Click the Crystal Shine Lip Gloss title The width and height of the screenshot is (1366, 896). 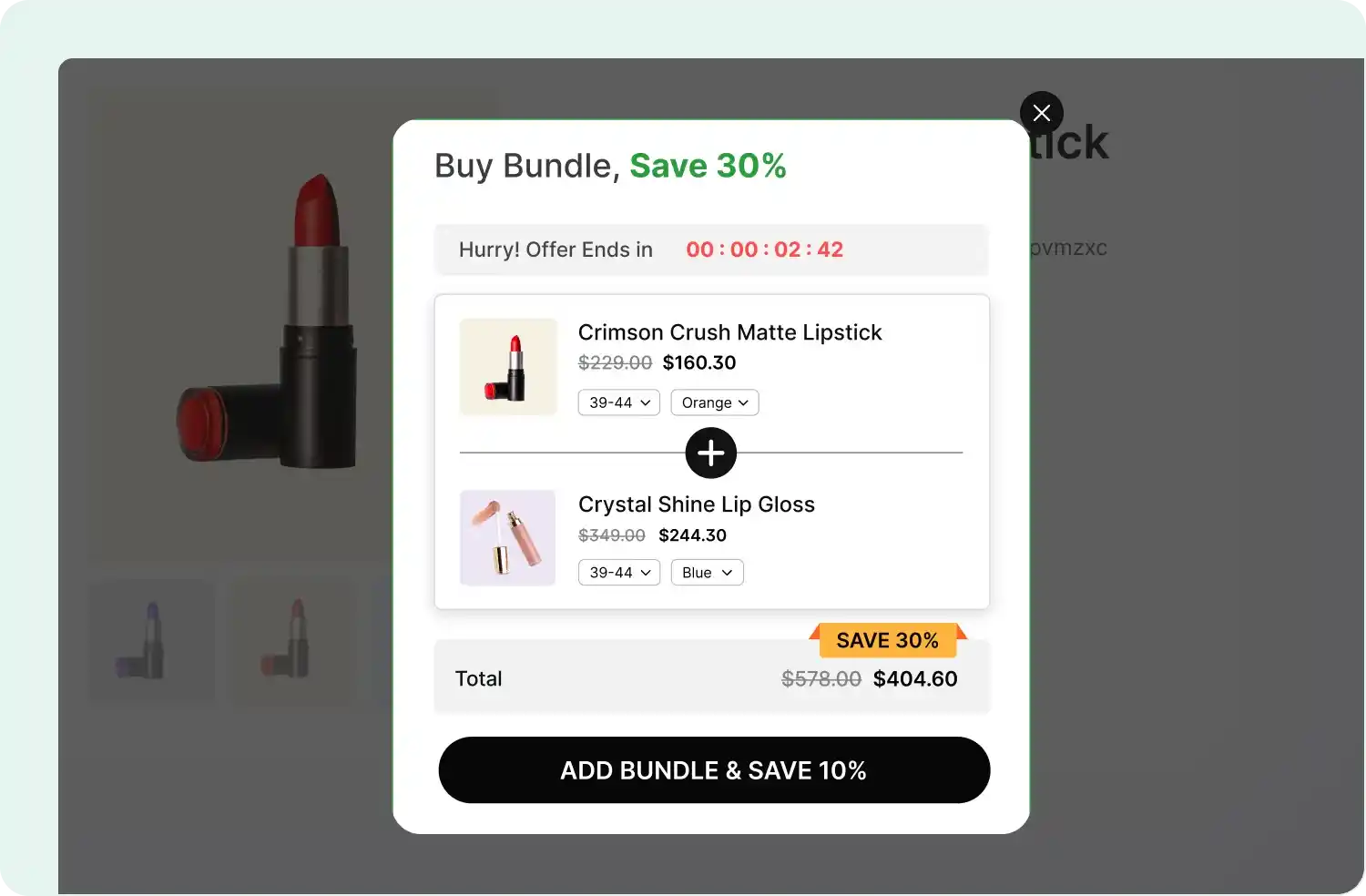coord(697,504)
